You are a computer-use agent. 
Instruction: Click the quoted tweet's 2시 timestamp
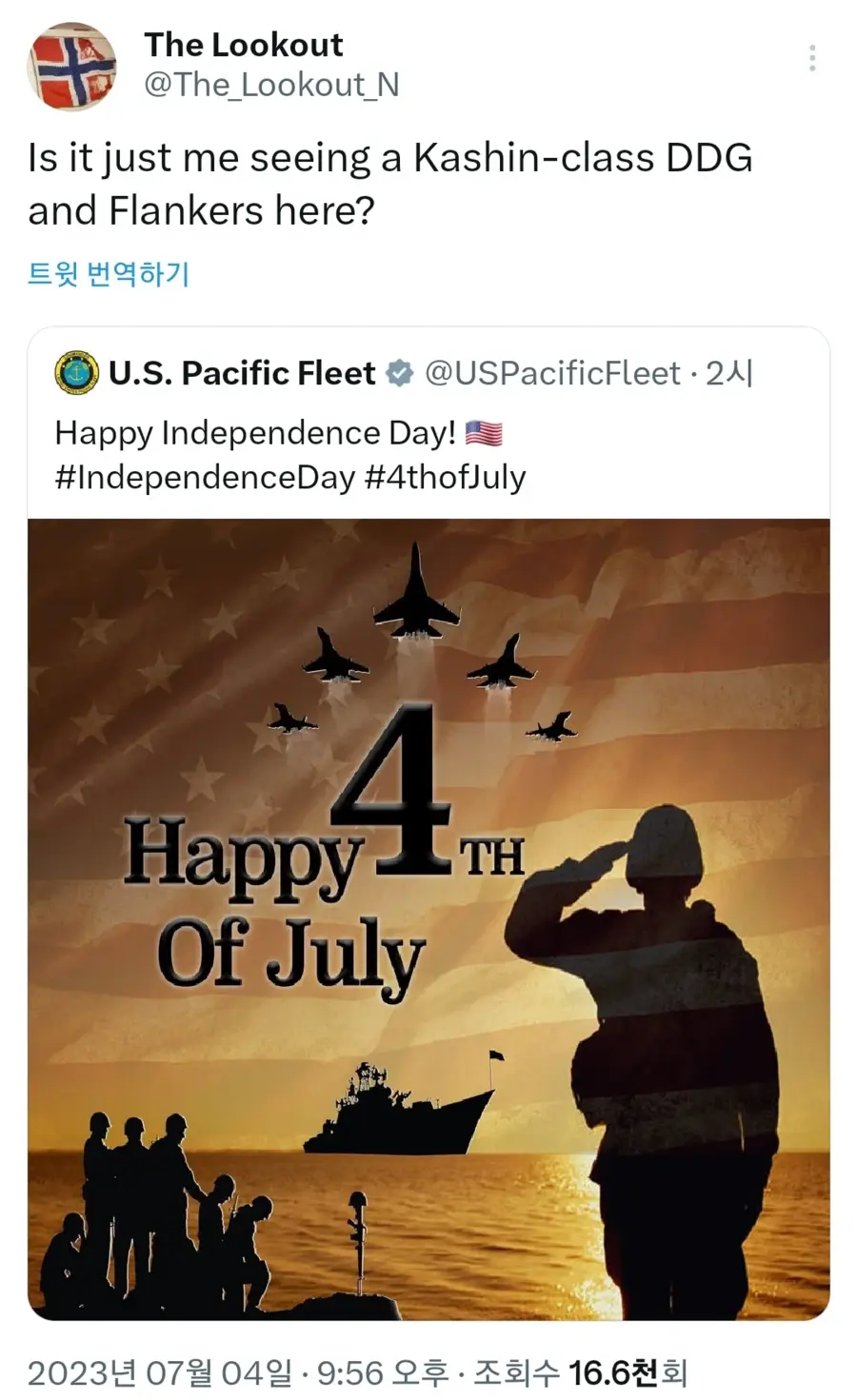click(x=728, y=373)
